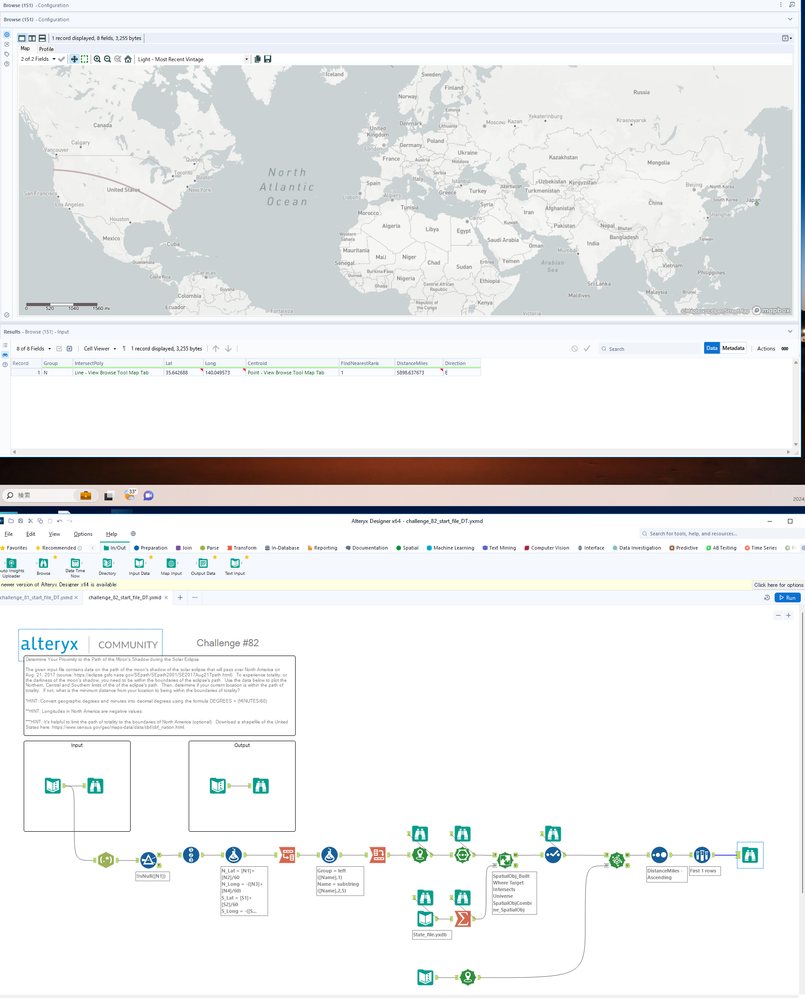Image resolution: width=805 pixels, height=998 pixels.
Task: Click the map home extent icon
Action: pos(128,59)
